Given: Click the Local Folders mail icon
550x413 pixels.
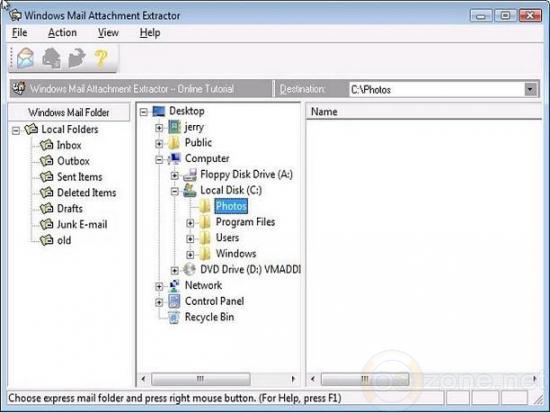Looking at the screenshot, I should point(31,129).
